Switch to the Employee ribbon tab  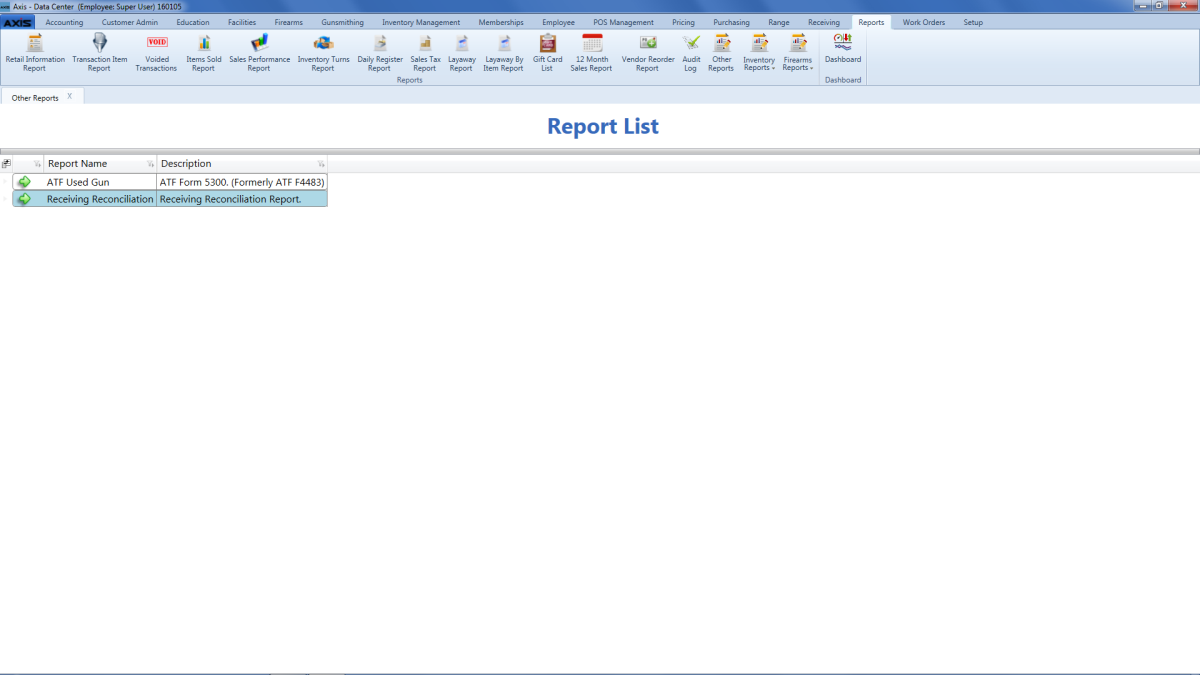click(x=559, y=22)
